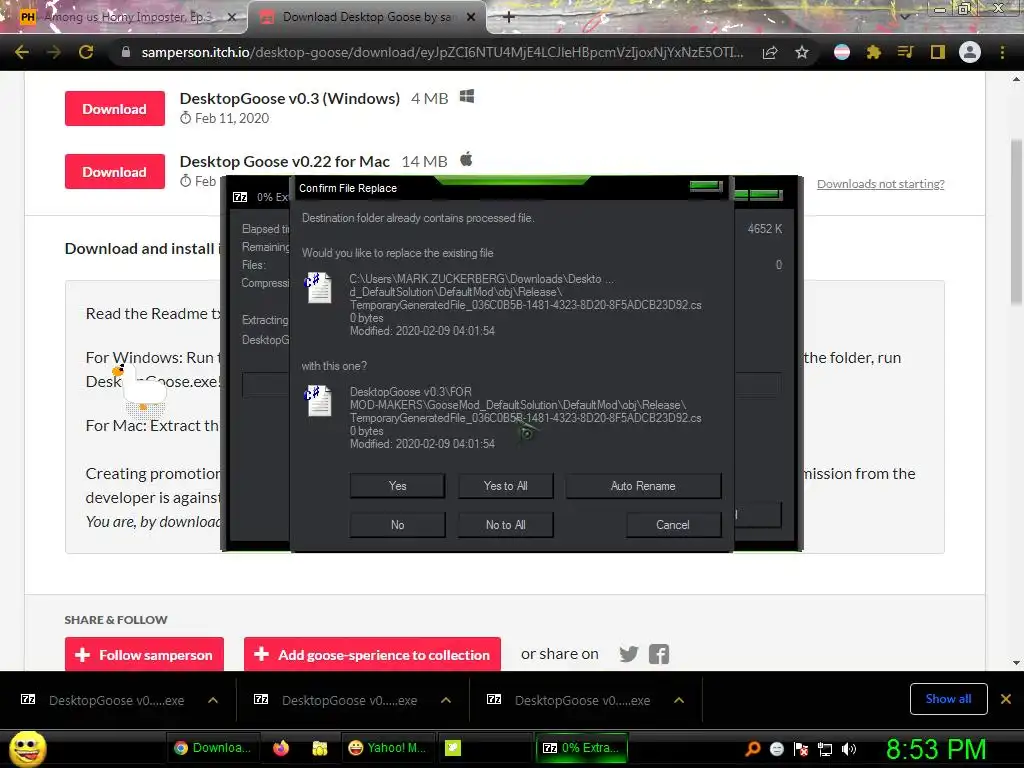Open Yahoo! Messenger taskbar item
This screenshot has height=768, width=1024.
tap(387, 748)
